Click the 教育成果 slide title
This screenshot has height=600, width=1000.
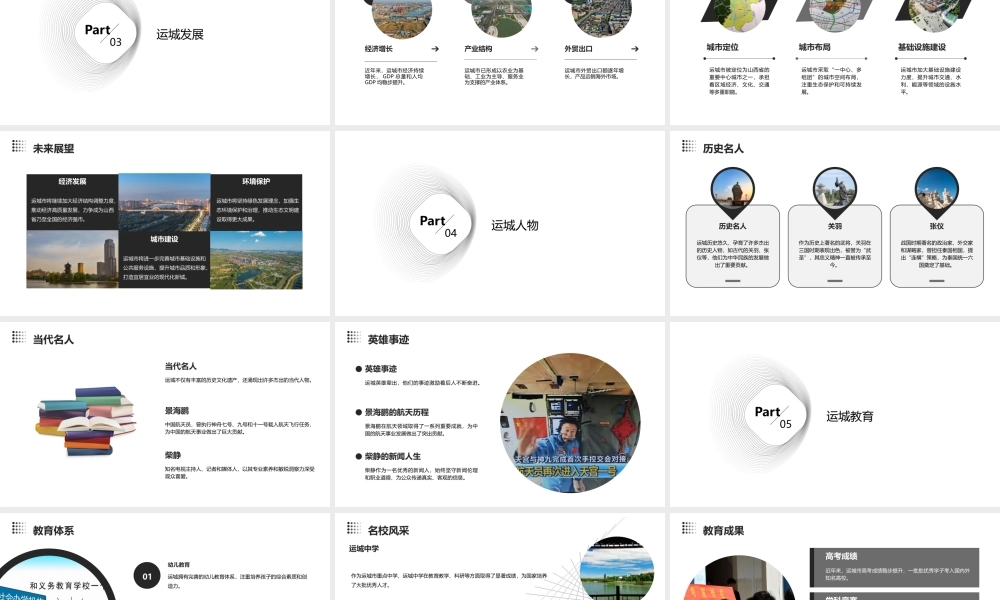[723, 530]
